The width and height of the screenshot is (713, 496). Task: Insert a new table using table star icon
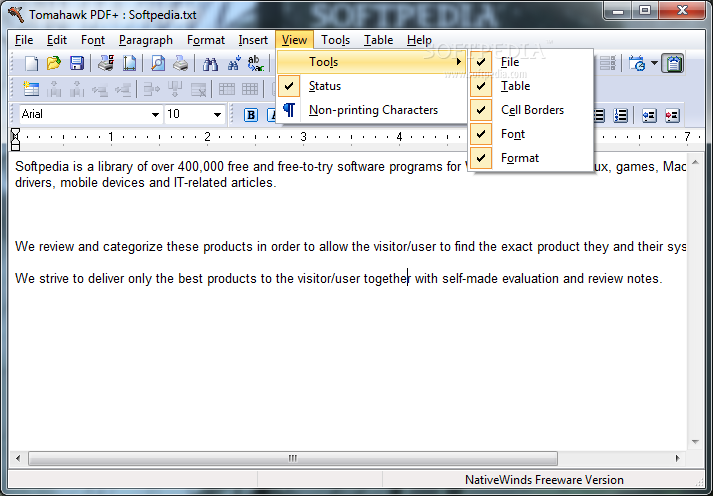point(31,89)
